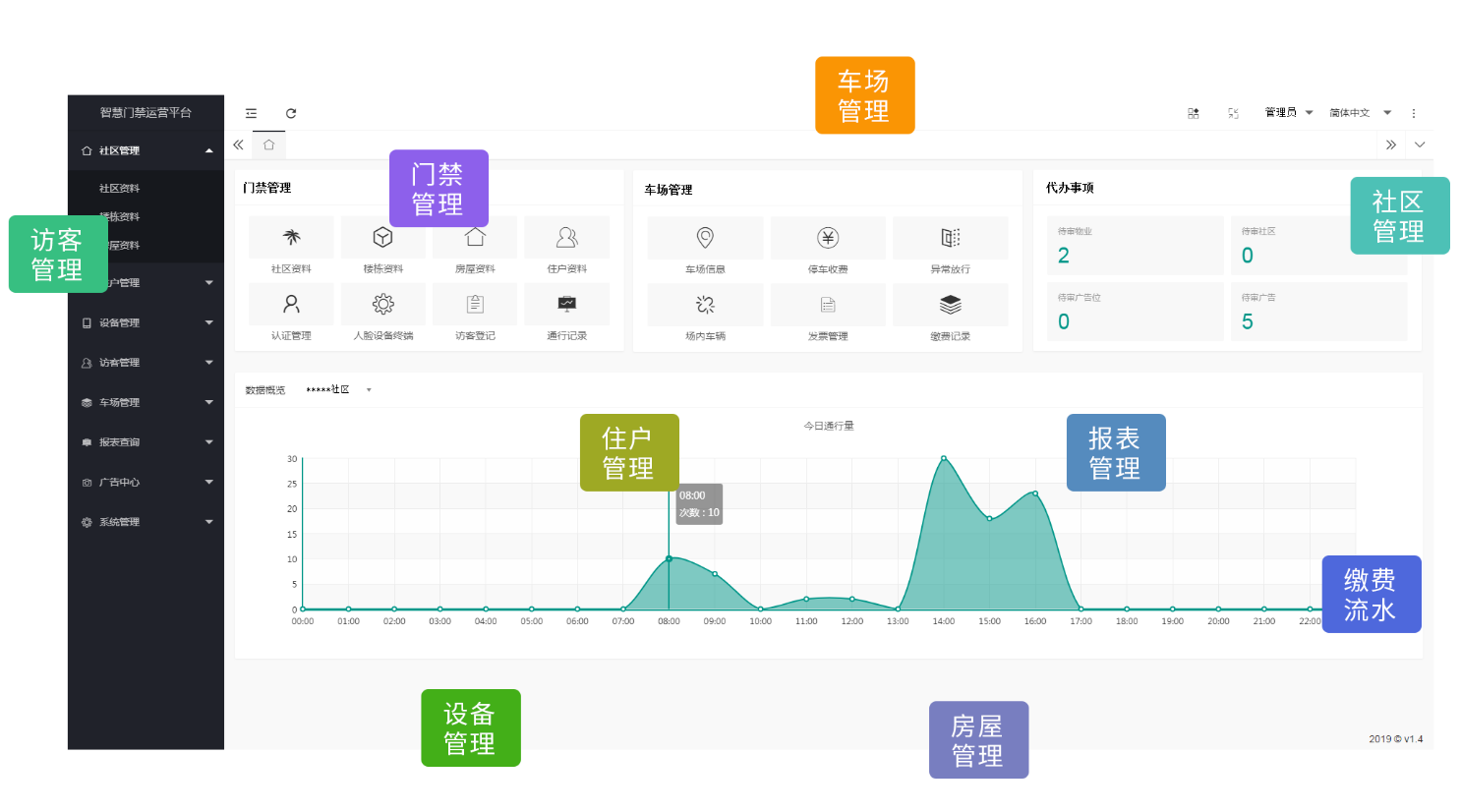Image resolution: width=1461 pixels, height=812 pixels.
Task: Click the 停车收费 yen icon
Action: point(828,238)
